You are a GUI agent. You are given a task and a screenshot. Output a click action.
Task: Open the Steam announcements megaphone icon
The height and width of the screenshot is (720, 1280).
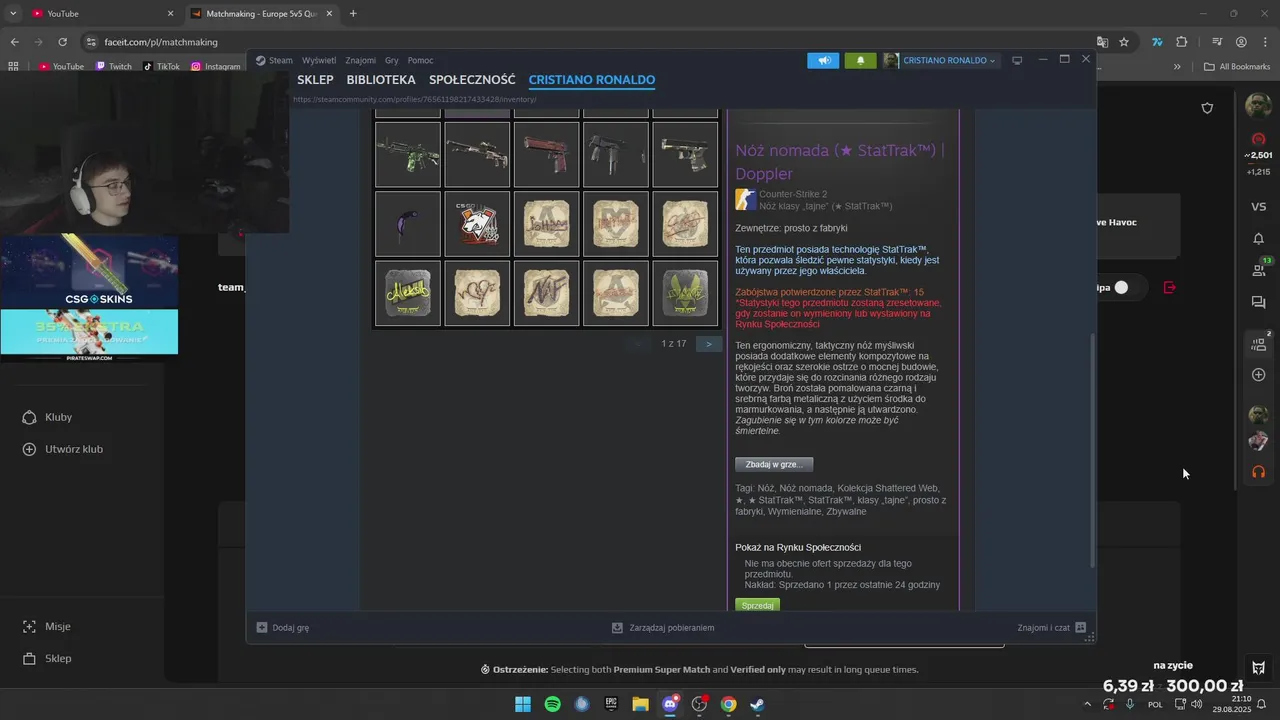tap(823, 60)
